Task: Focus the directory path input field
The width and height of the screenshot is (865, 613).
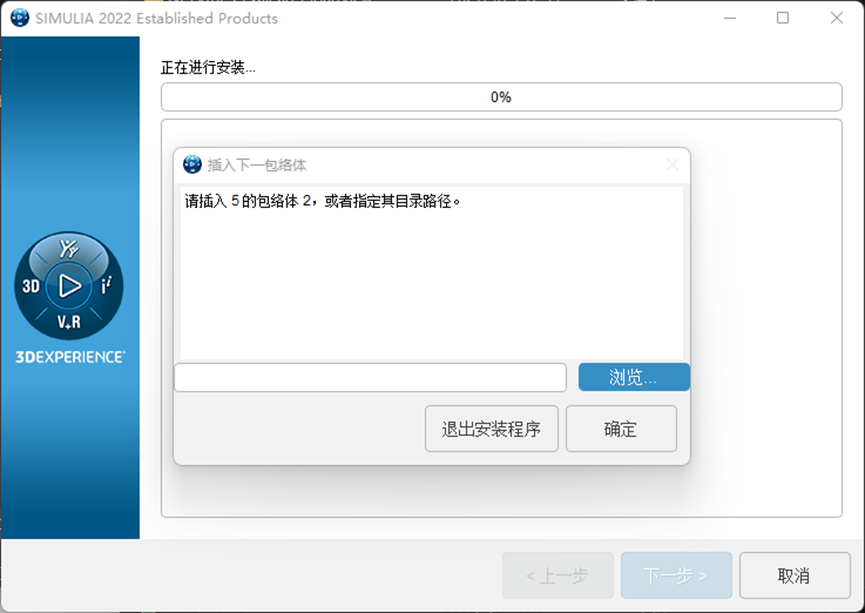Action: (370, 377)
